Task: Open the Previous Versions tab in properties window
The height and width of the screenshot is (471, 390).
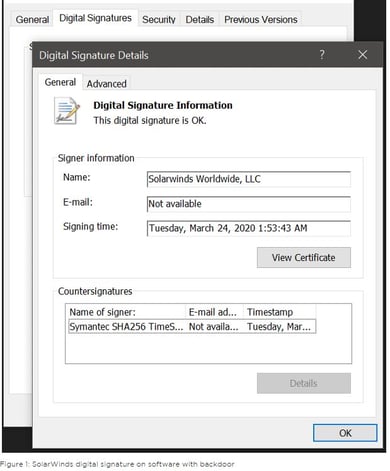Action: [261, 20]
